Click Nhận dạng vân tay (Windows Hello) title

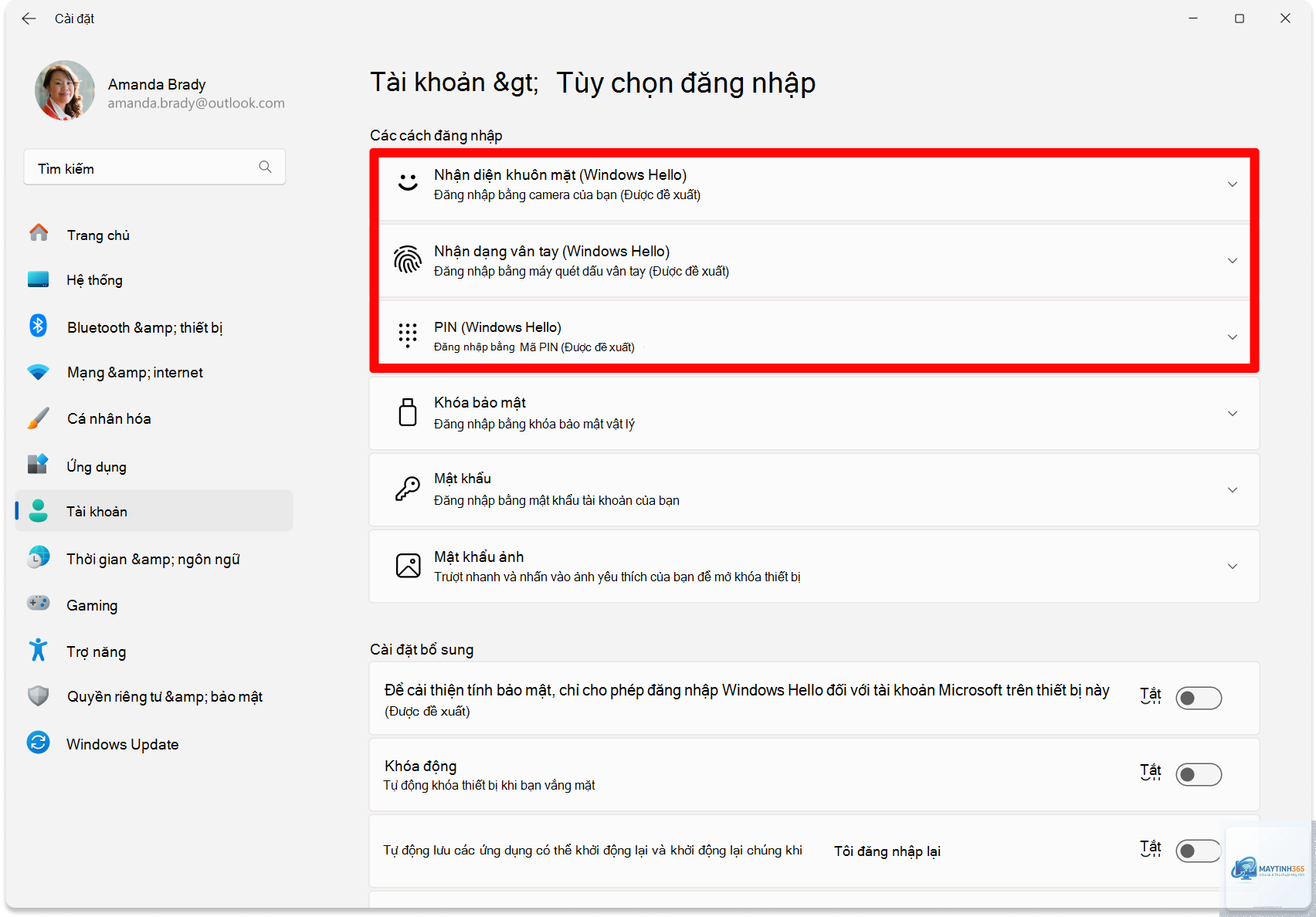coord(551,252)
